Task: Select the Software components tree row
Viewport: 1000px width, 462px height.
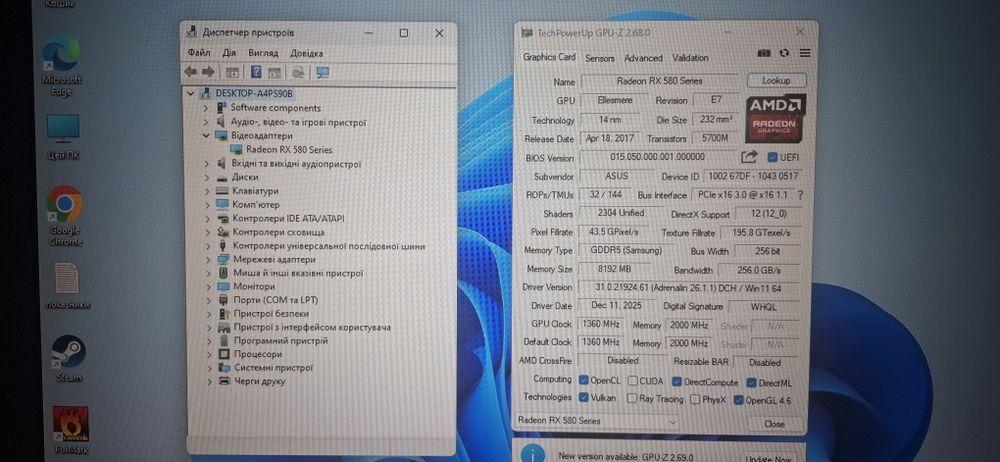Action: point(276,108)
